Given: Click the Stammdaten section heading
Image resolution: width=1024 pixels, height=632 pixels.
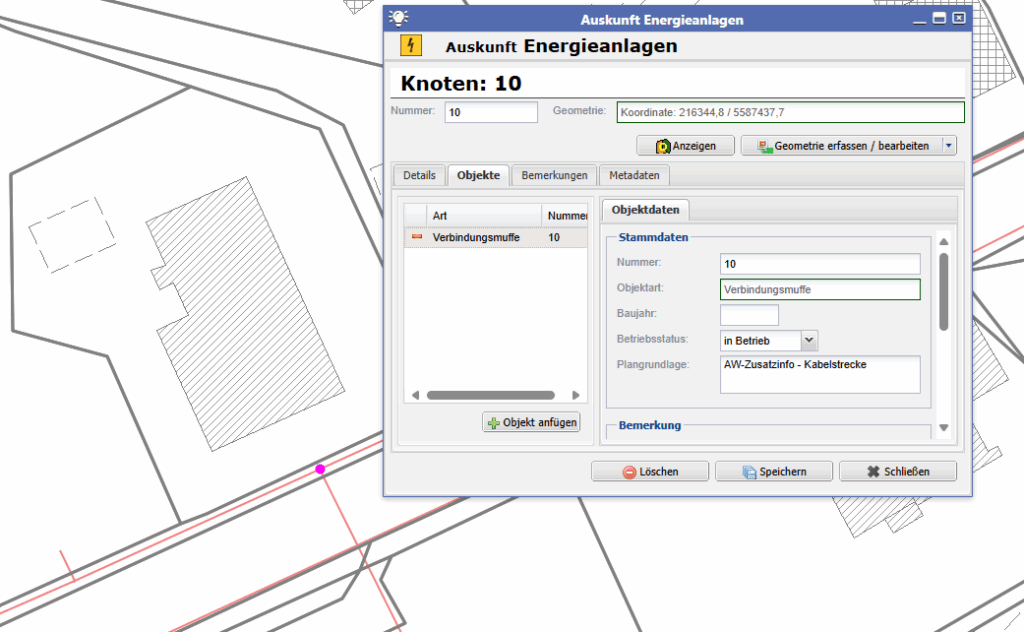Looking at the screenshot, I should coord(653,237).
